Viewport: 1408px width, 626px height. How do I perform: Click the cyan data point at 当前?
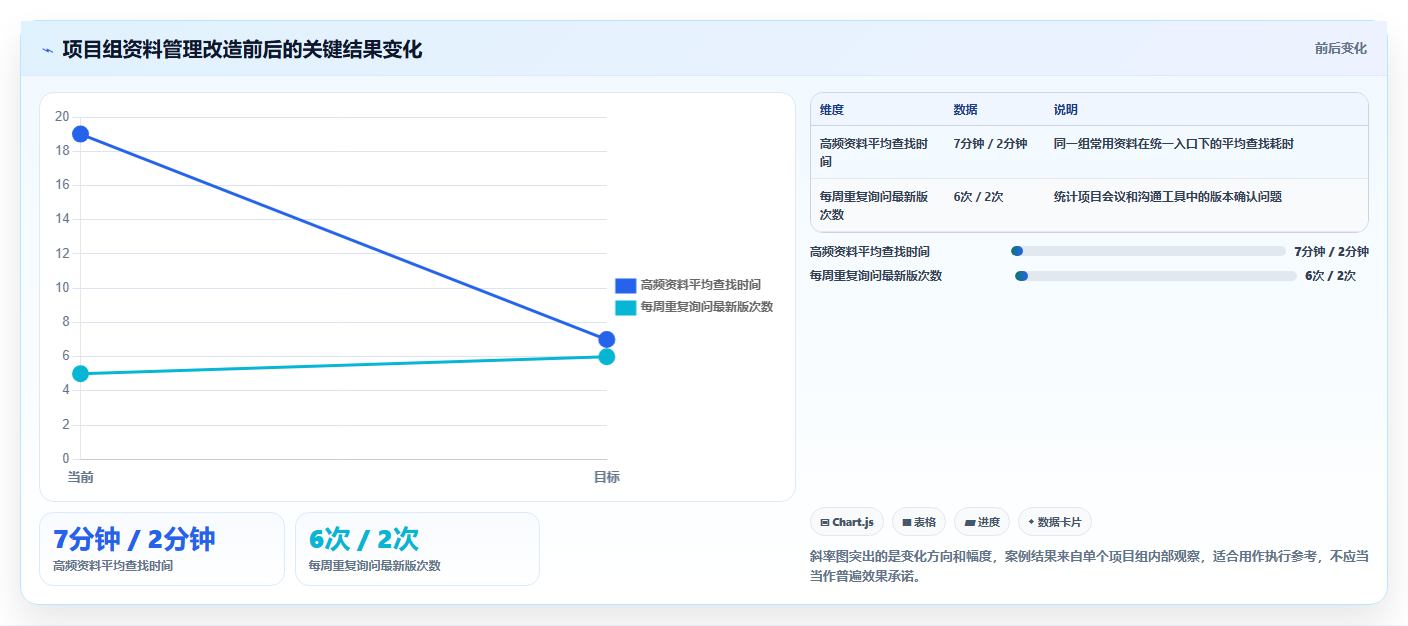(x=80, y=374)
